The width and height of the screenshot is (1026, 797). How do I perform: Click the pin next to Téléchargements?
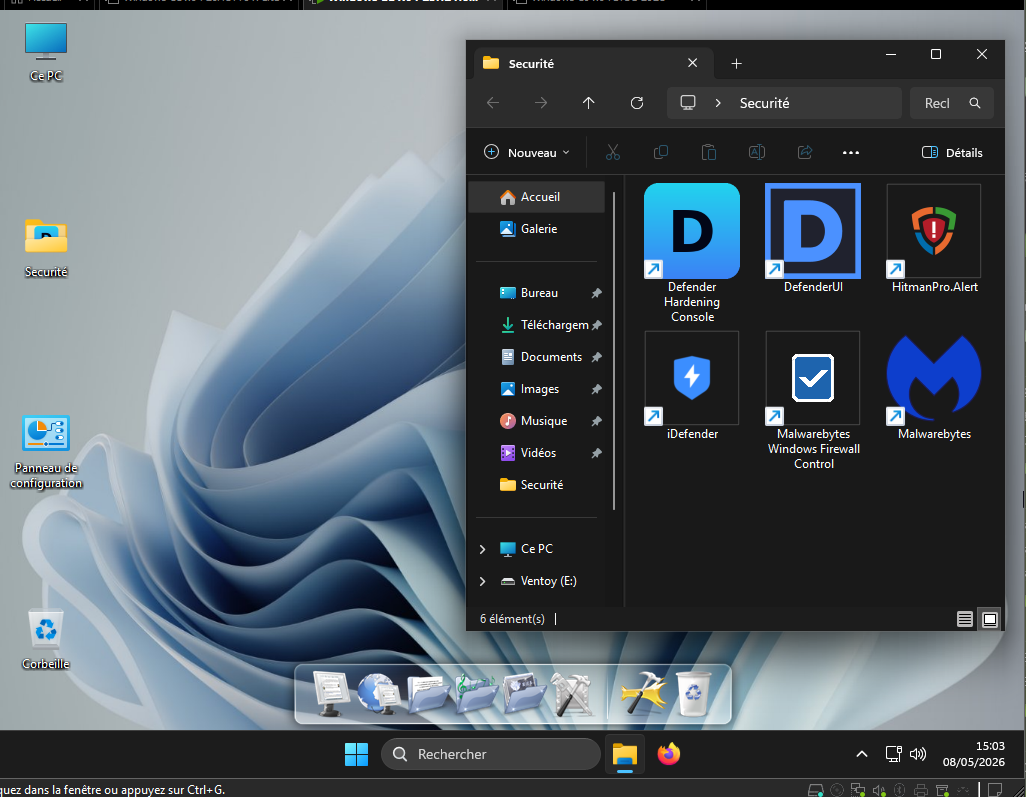pyautogui.click(x=597, y=325)
